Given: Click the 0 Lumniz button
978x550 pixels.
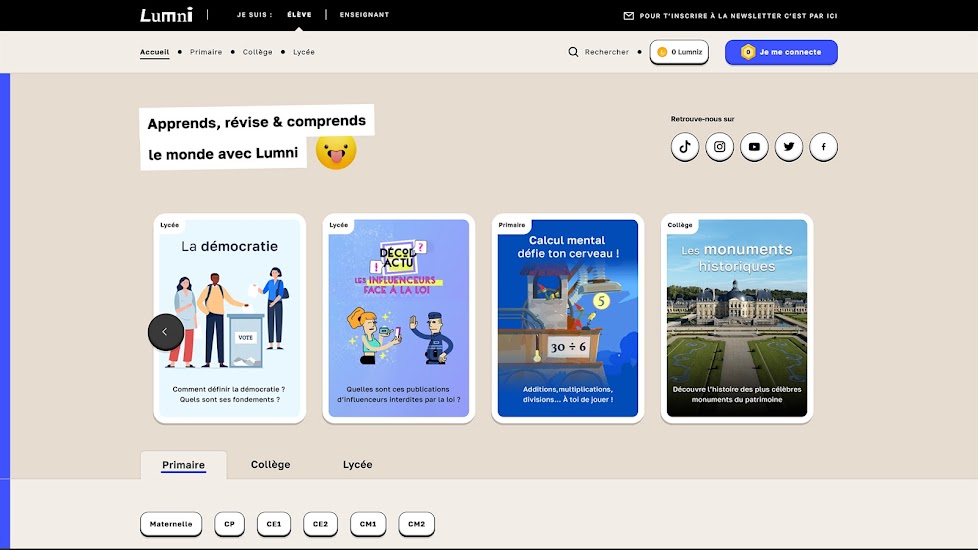Looking at the screenshot, I should pyautogui.click(x=679, y=52).
